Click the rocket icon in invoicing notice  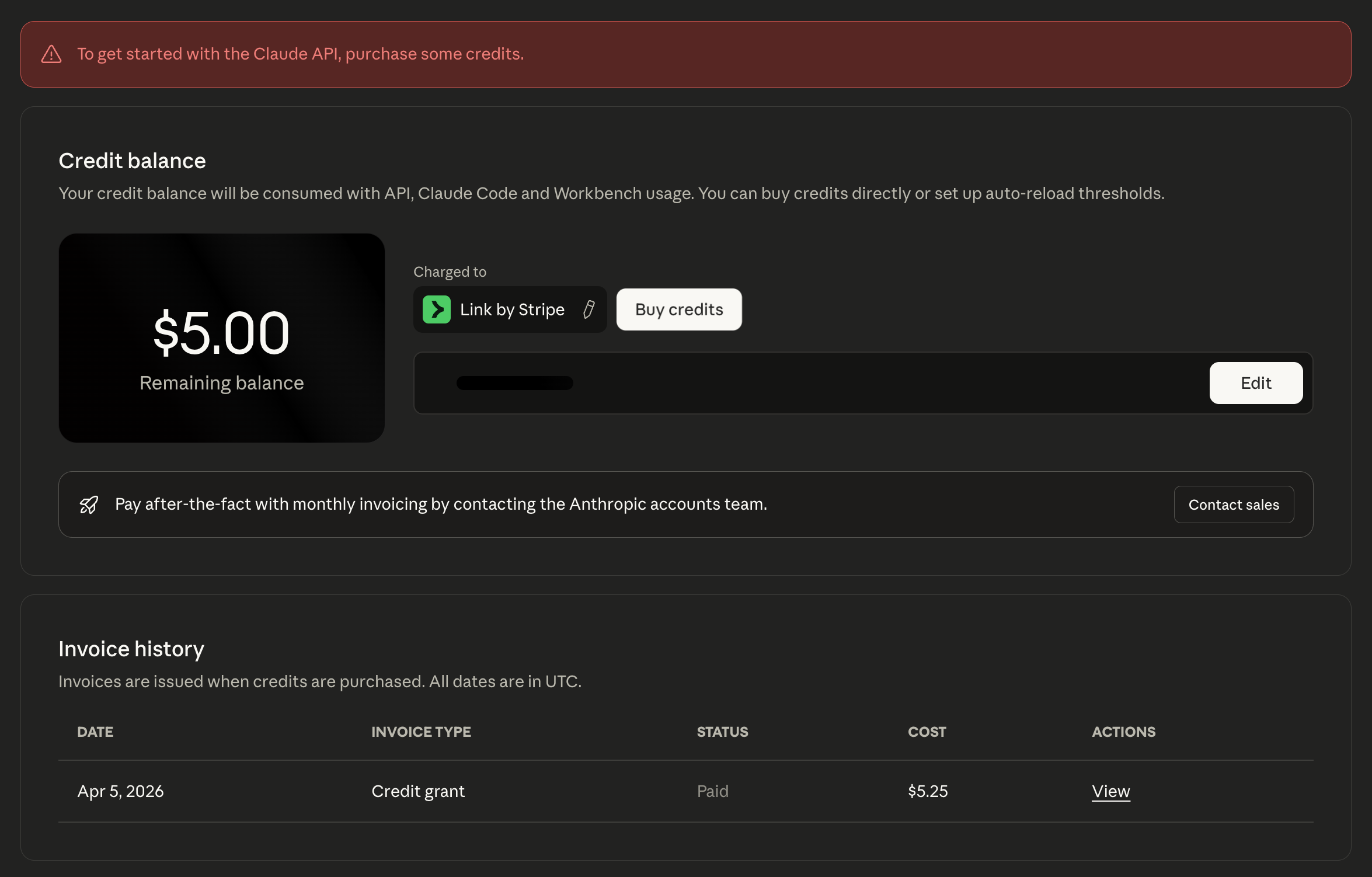click(89, 504)
